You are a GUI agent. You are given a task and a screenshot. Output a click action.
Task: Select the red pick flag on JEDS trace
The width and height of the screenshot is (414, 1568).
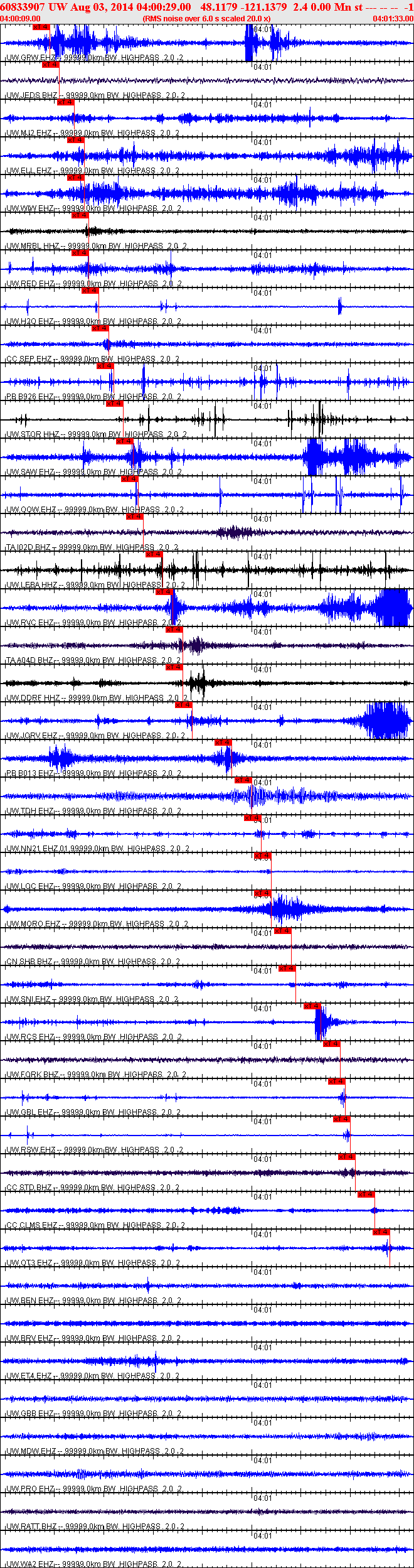50,65
